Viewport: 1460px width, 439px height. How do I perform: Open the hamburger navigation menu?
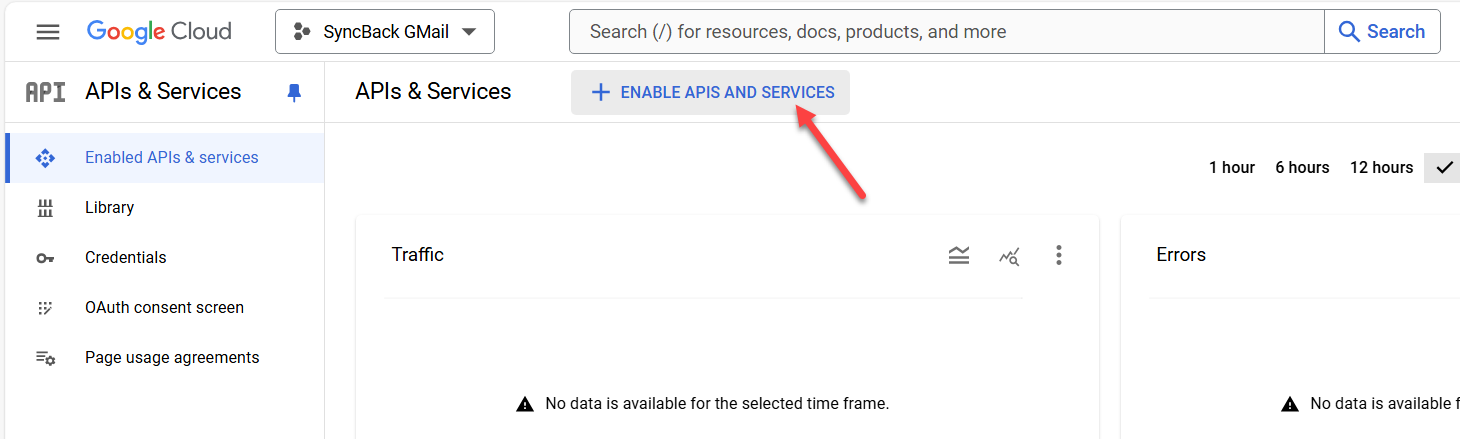[48, 32]
